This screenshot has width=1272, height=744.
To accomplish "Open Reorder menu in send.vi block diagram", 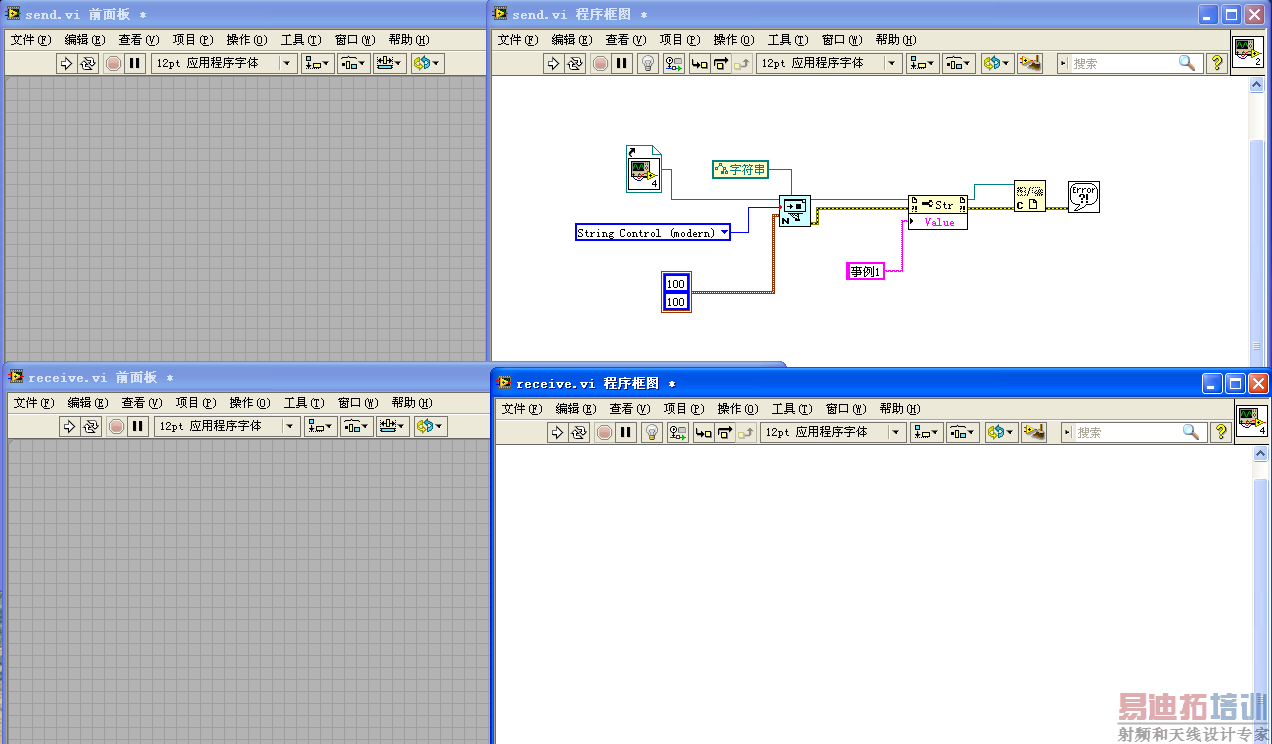I will (996, 63).
